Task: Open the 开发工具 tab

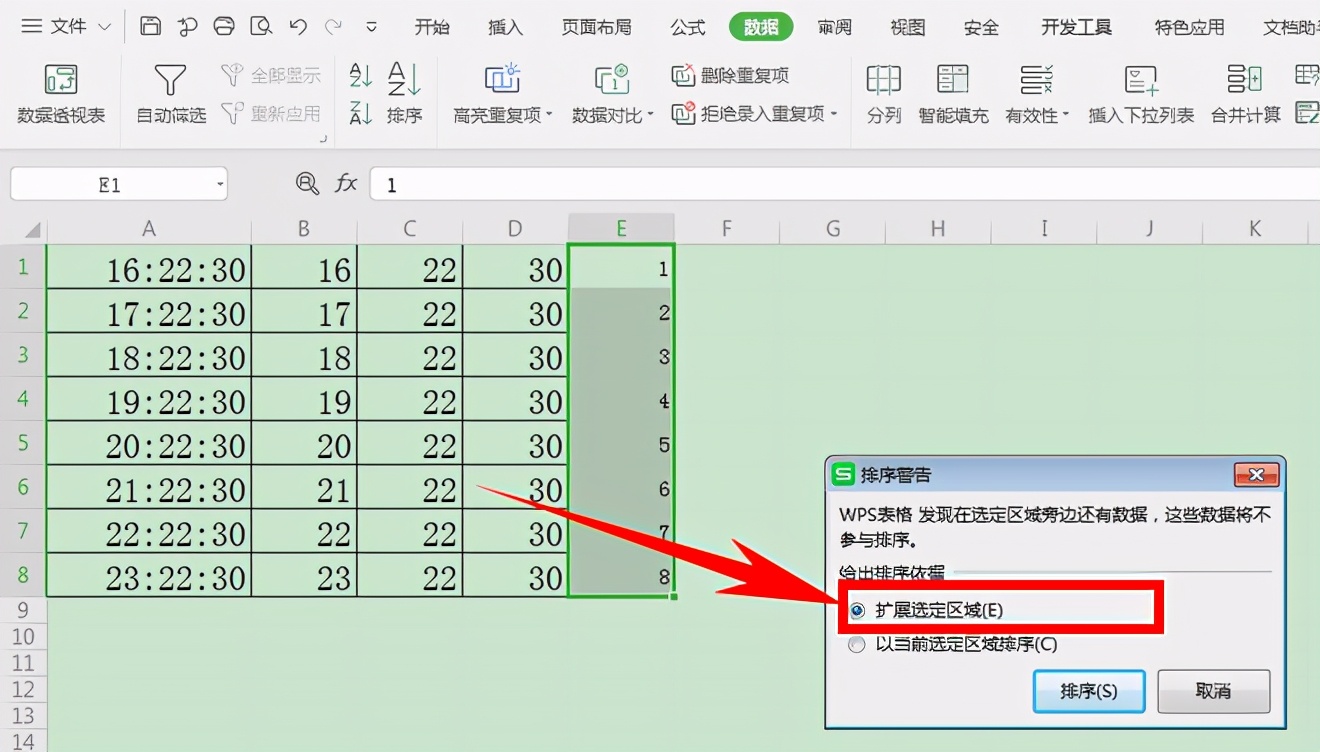Action: (x=1076, y=27)
